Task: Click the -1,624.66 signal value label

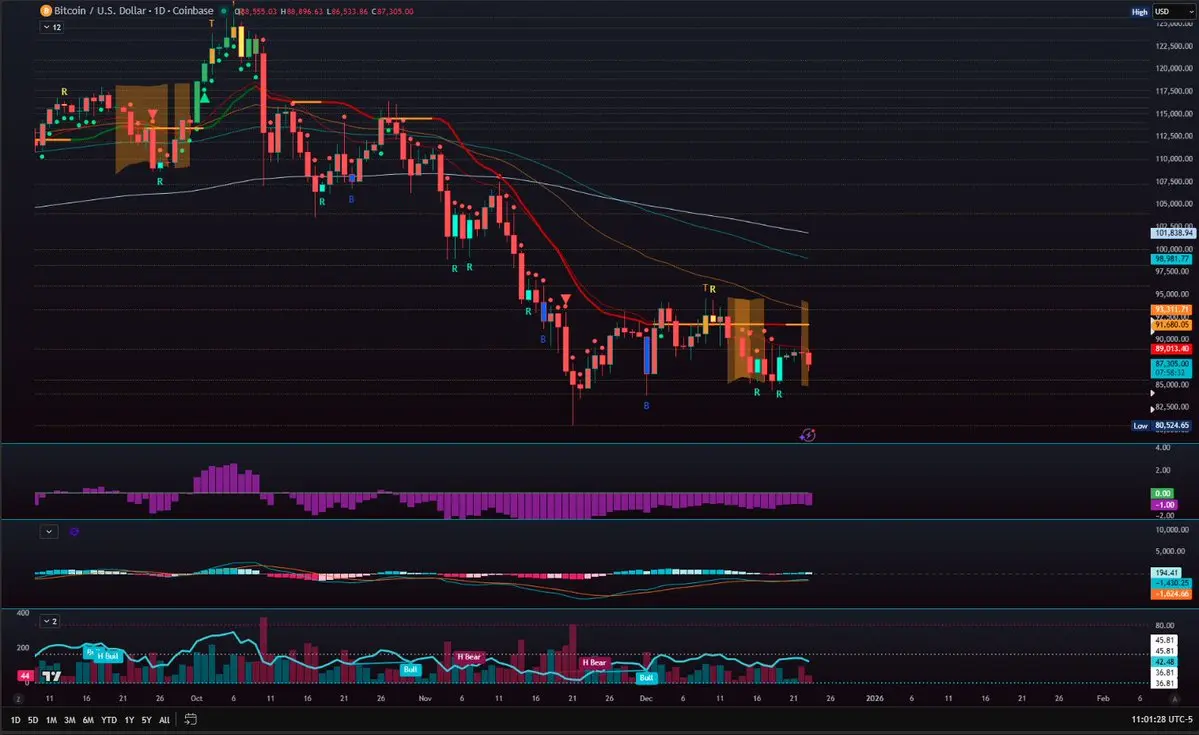Action: (x=1171, y=594)
